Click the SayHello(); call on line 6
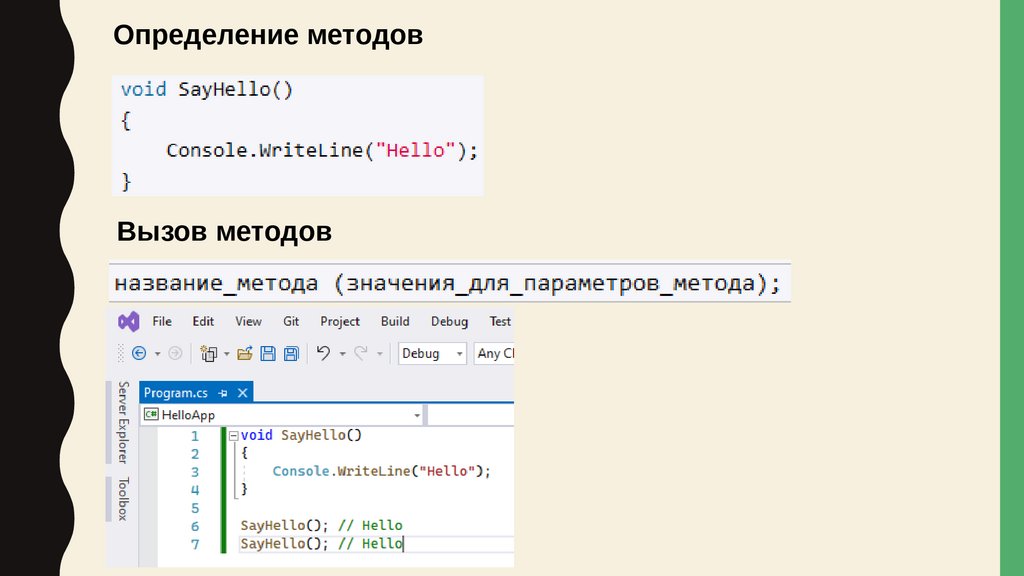 [x=284, y=526]
